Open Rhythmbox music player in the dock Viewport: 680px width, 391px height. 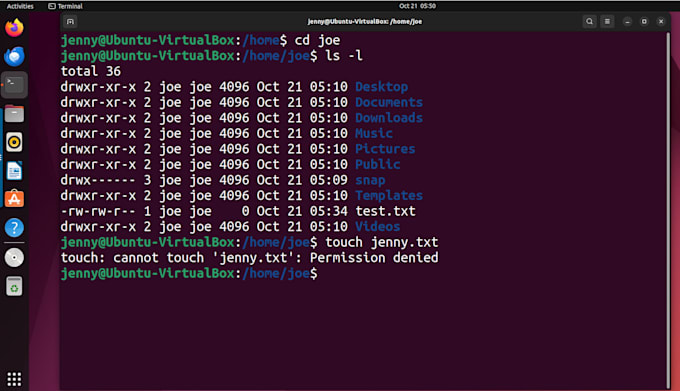pos(14,142)
